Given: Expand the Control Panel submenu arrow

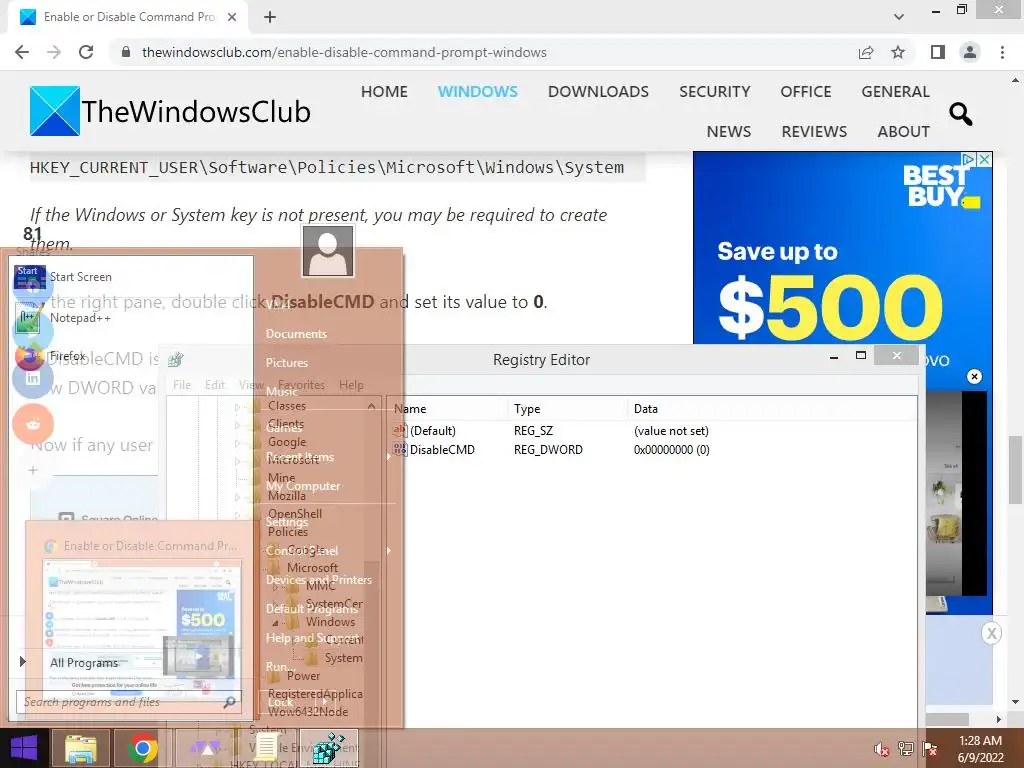Looking at the screenshot, I should pyautogui.click(x=389, y=551).
